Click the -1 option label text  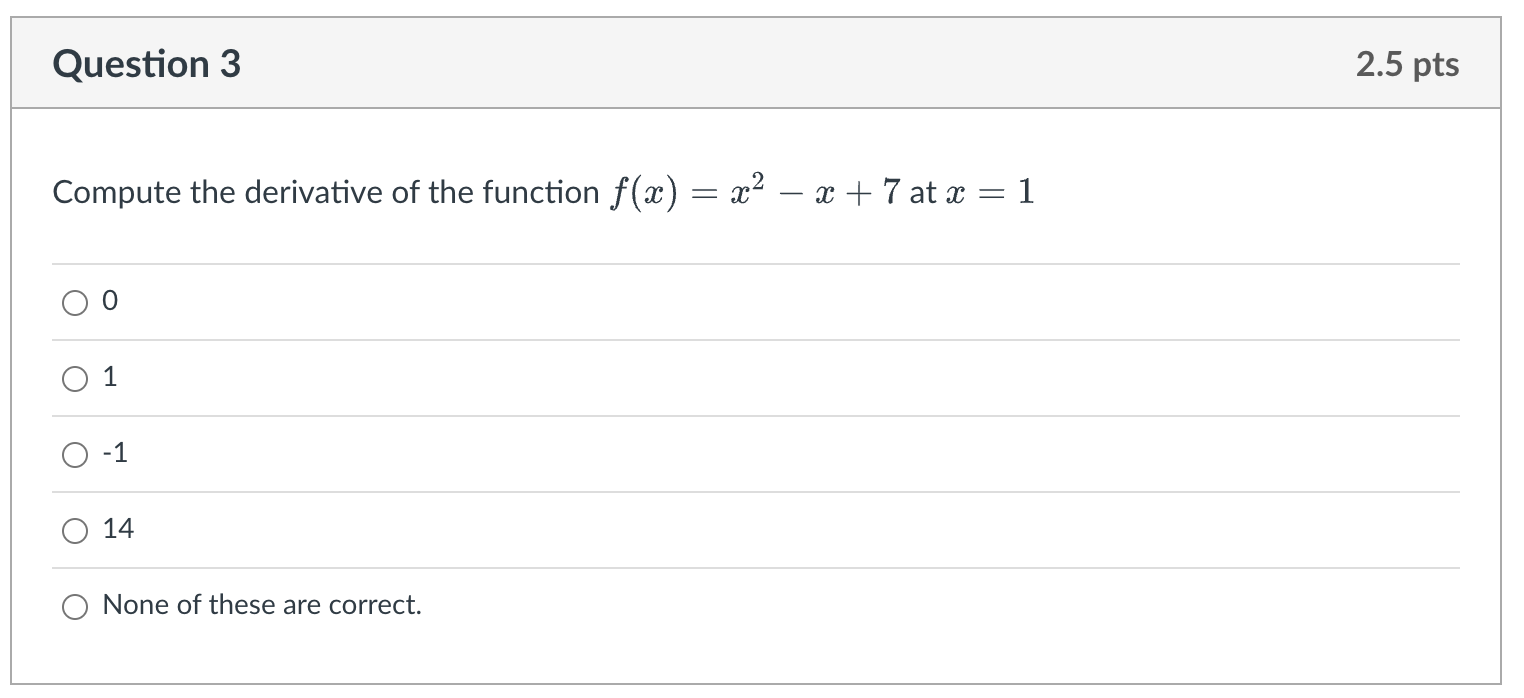[x=115, y=453]
